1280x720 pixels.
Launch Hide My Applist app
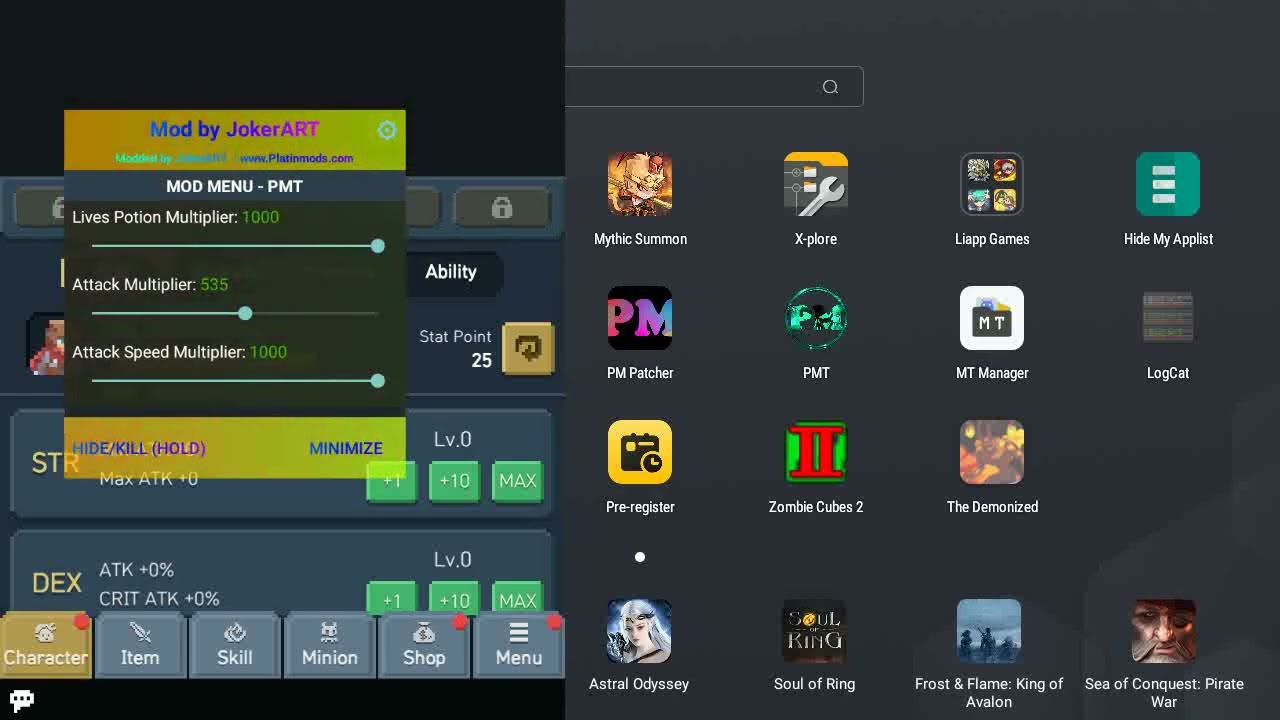[x=1168, y=184]
